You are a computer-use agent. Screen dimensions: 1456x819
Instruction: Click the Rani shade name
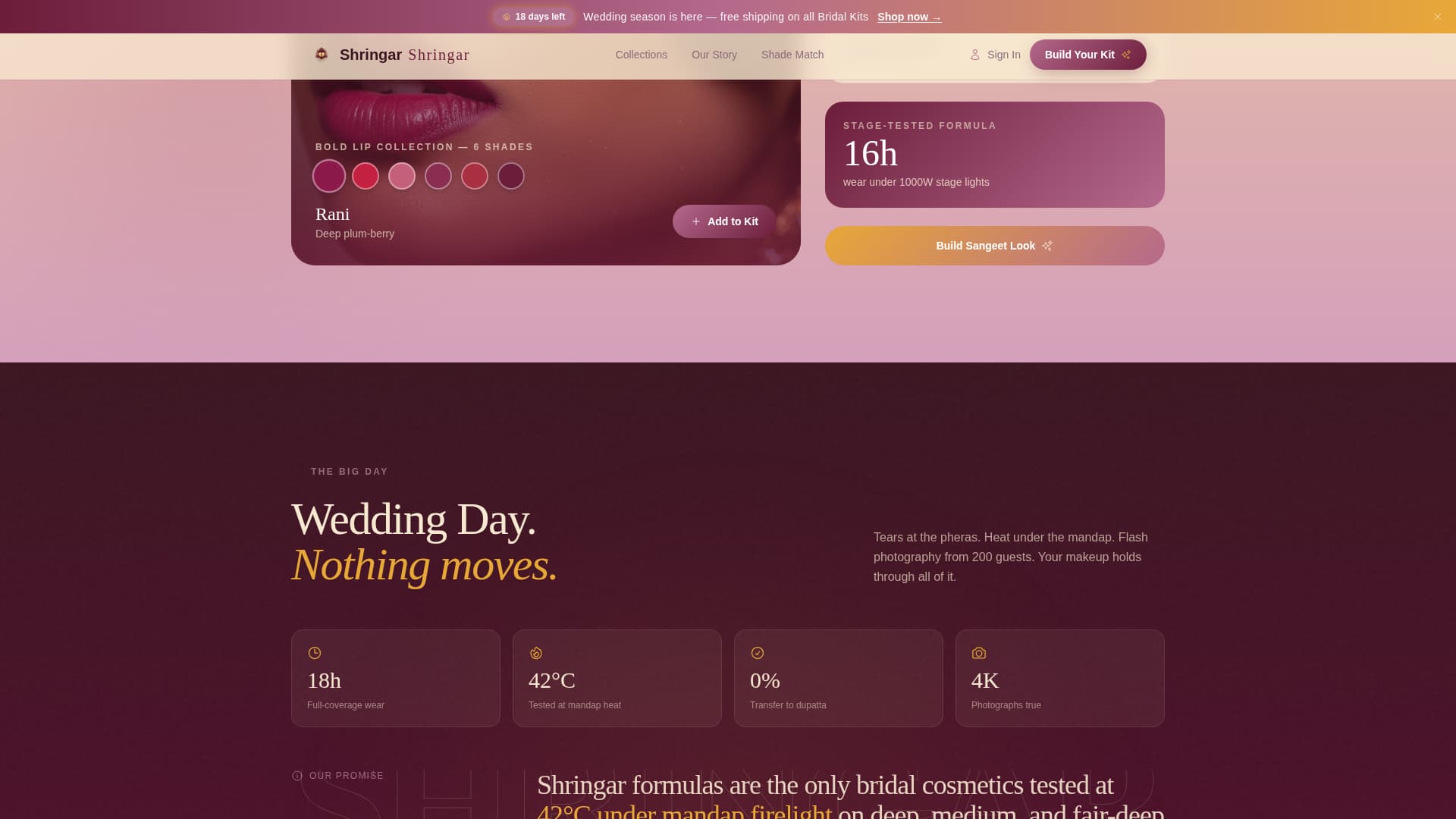click(332, 215)
